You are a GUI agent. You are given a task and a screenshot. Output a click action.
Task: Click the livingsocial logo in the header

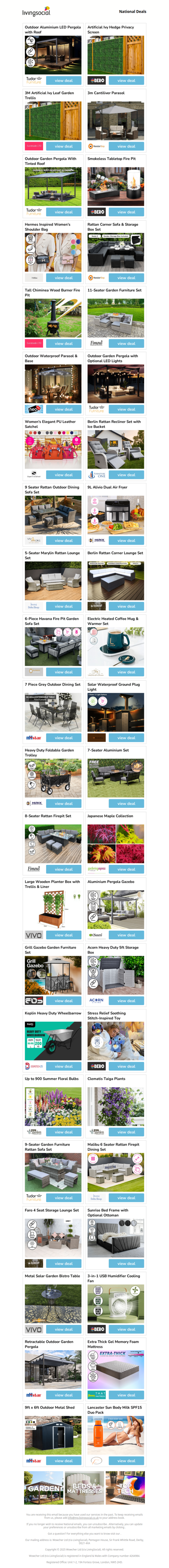pos(36,11)
